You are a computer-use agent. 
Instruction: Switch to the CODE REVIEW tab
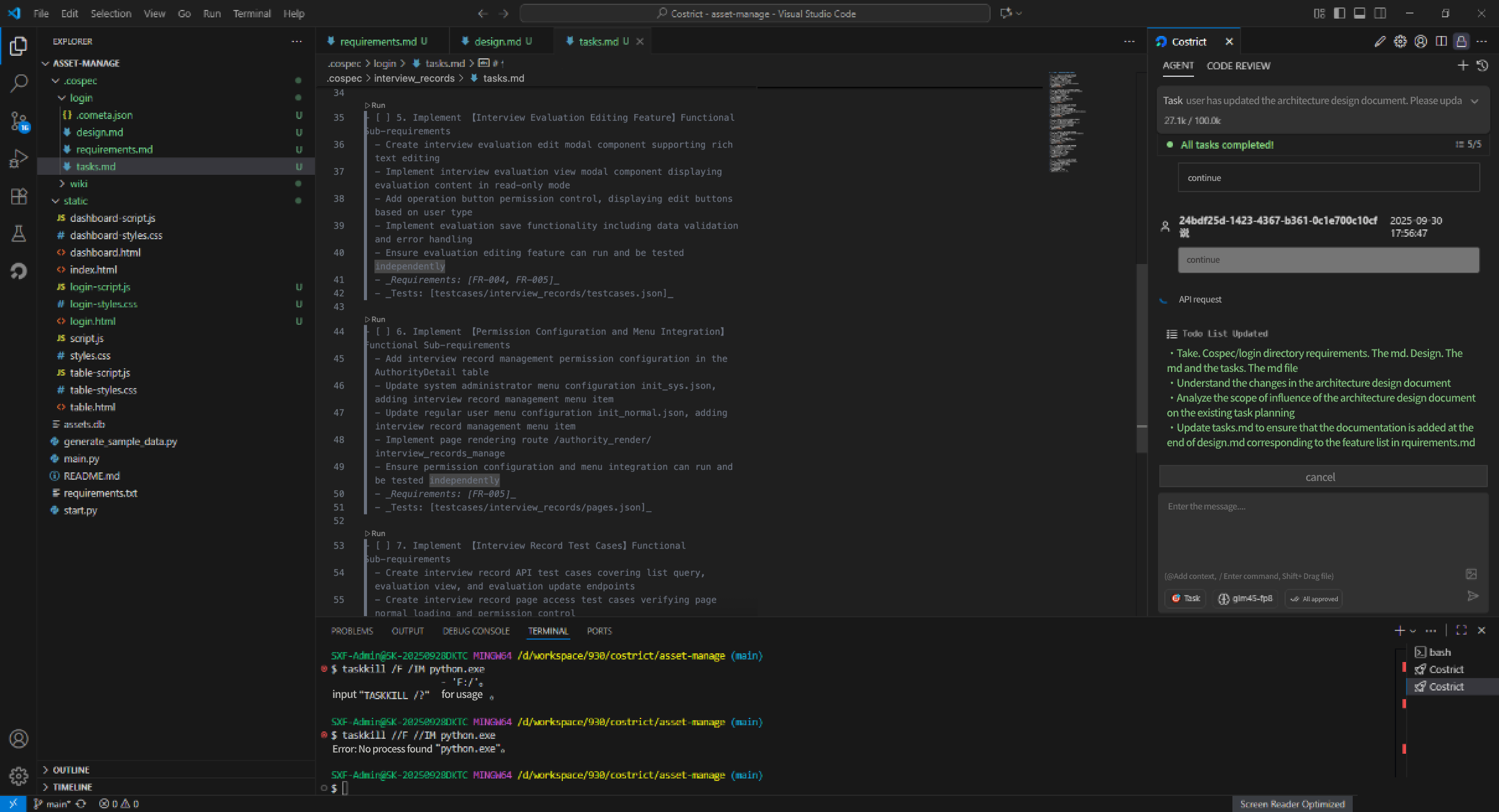click(1238, 66)
